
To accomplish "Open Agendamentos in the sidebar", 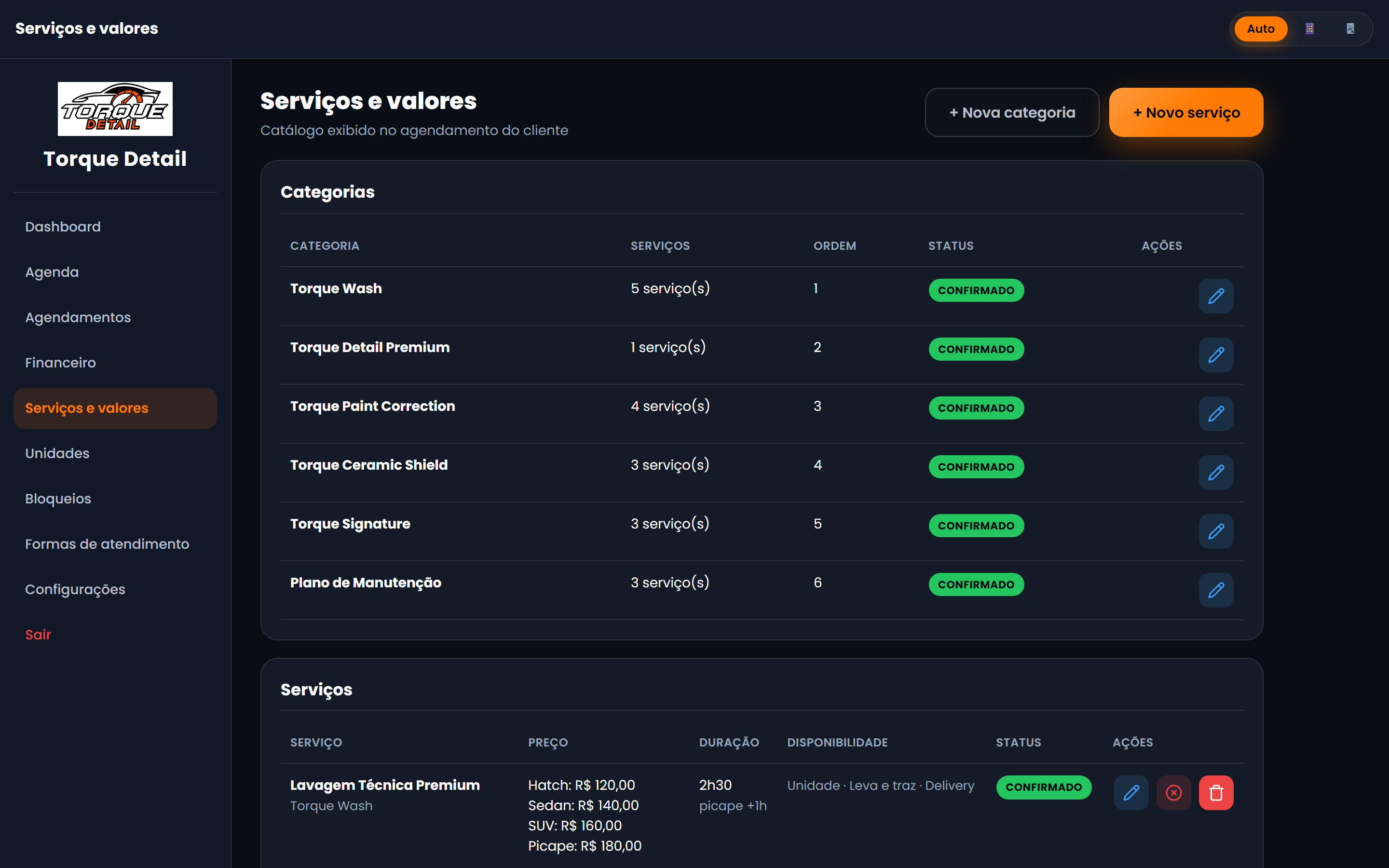I will pos(115,317).
